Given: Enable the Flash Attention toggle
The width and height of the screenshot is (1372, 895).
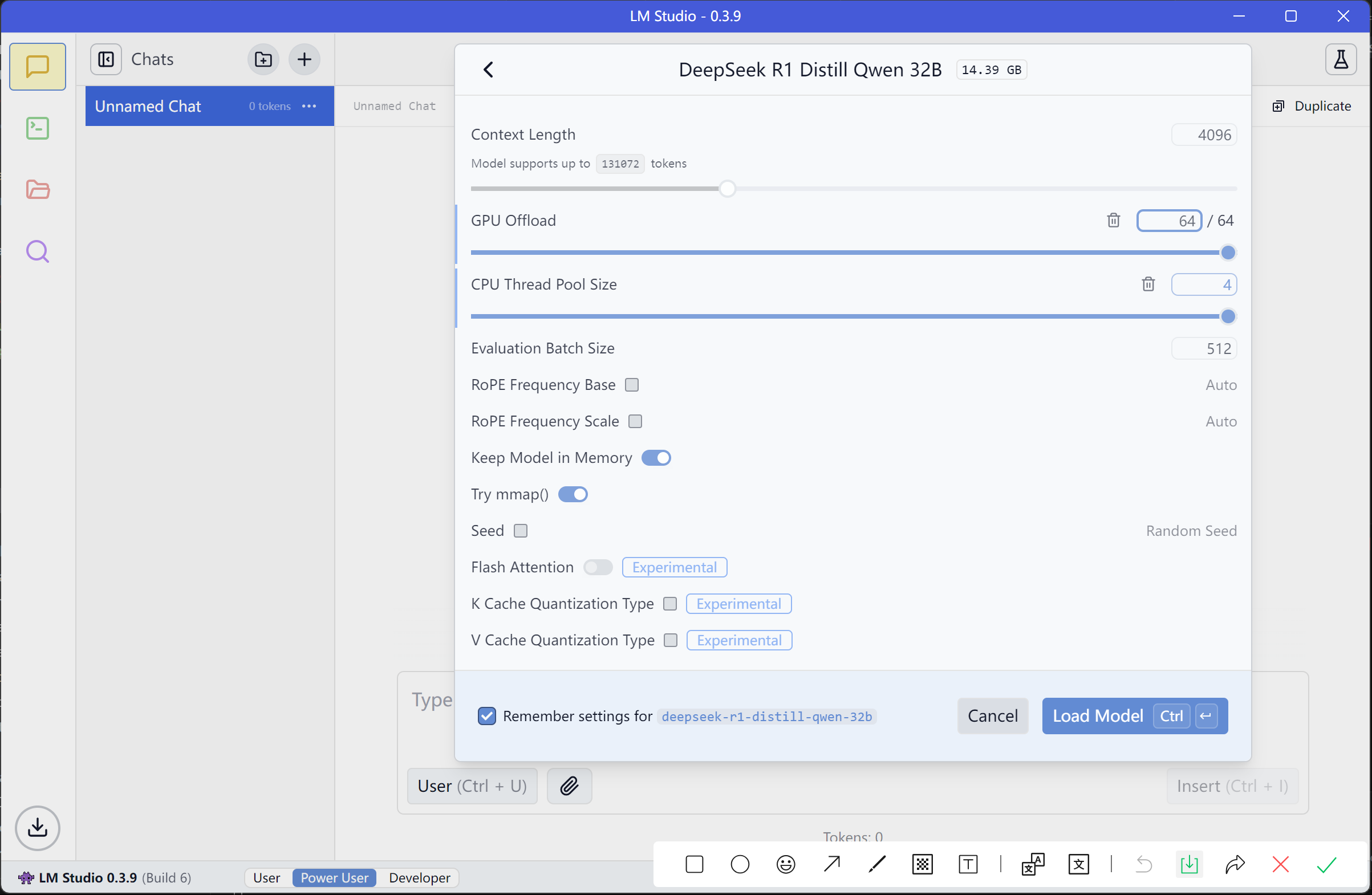Looking at the screenshot, I should coord(597,567).
